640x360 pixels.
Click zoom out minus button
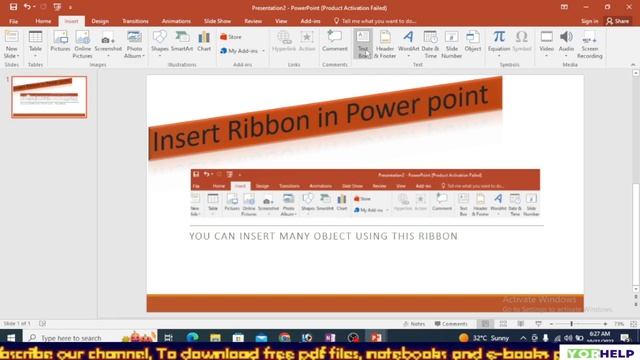click(x=551, y=324)
